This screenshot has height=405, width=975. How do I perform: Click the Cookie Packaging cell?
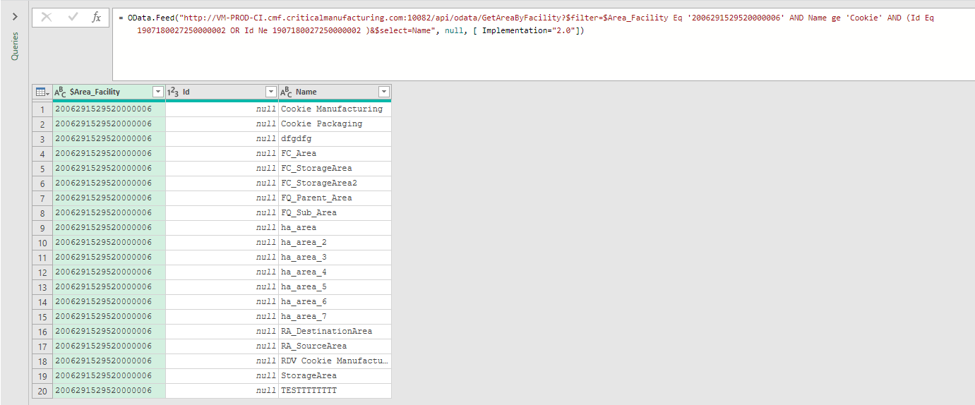click(x=321, y=124)
